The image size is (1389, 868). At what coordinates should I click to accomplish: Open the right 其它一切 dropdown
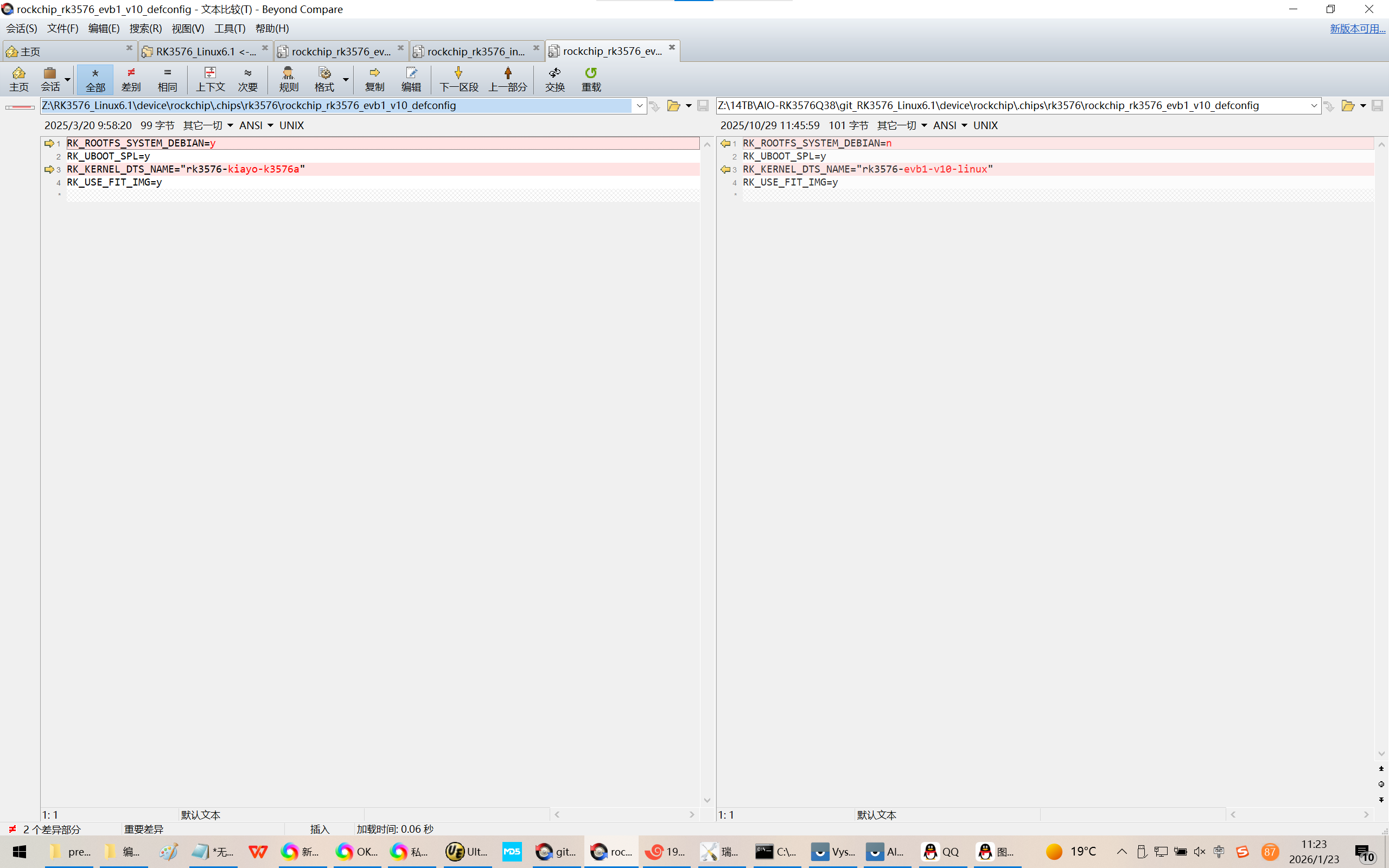(901, 125)
